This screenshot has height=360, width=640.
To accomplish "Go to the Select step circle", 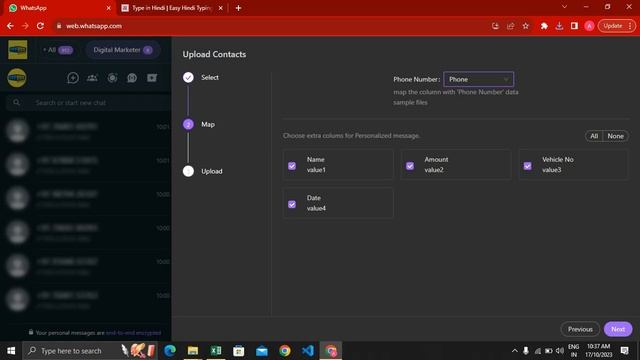I will (x=188, y=77).
